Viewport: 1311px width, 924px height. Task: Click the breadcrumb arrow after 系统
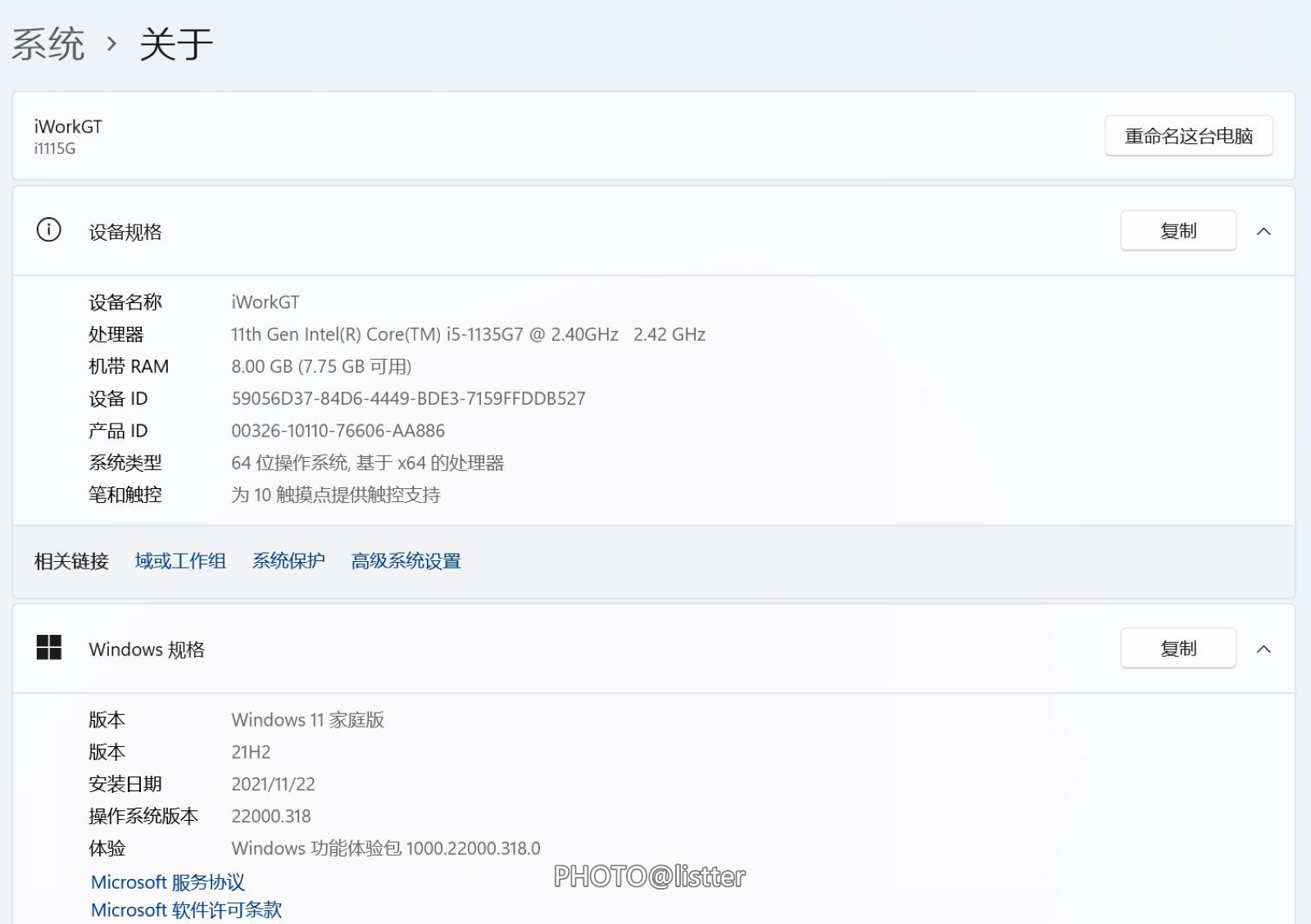[x=112, y=43]
